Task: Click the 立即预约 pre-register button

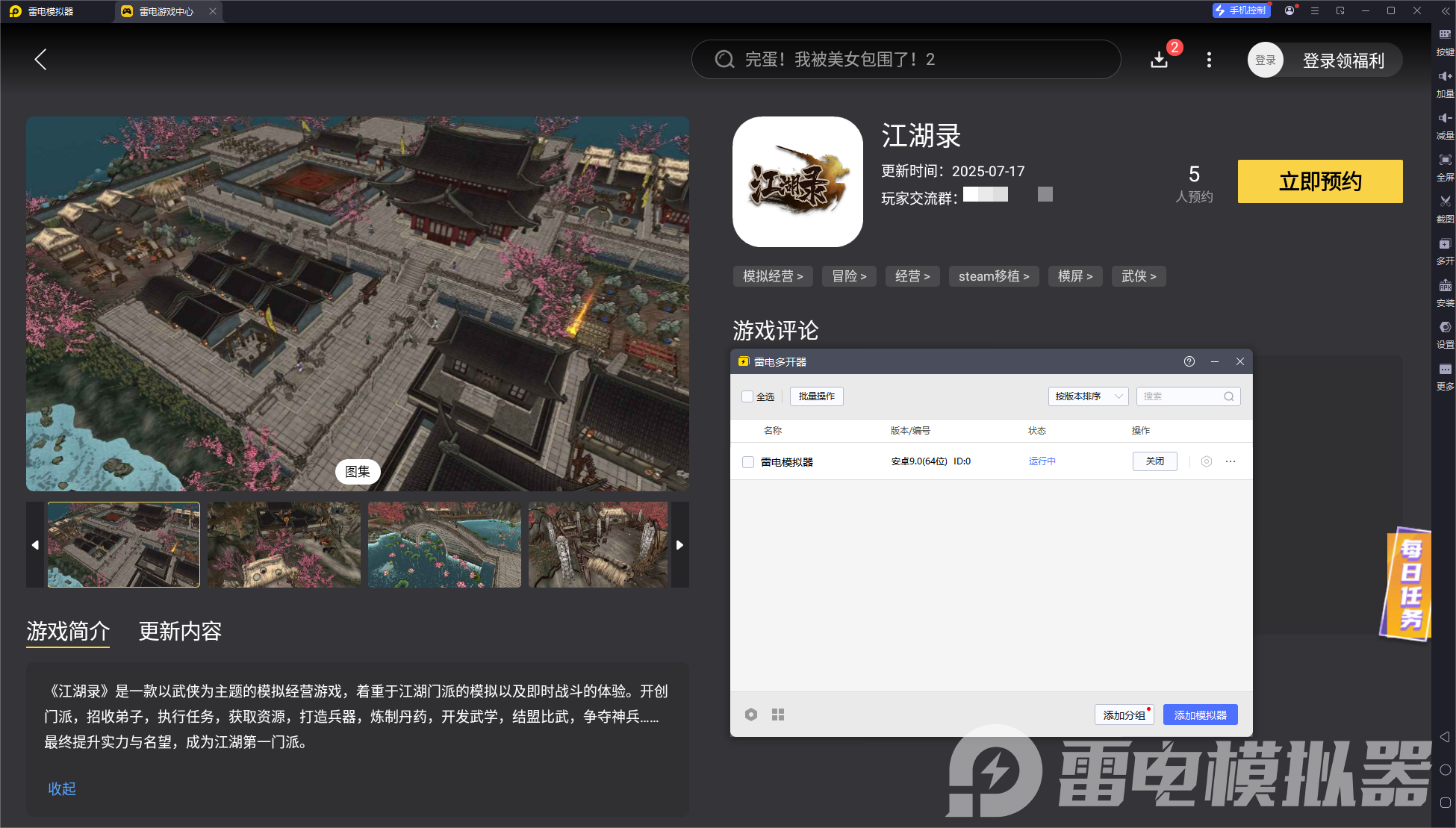Action: point(1319,181)
